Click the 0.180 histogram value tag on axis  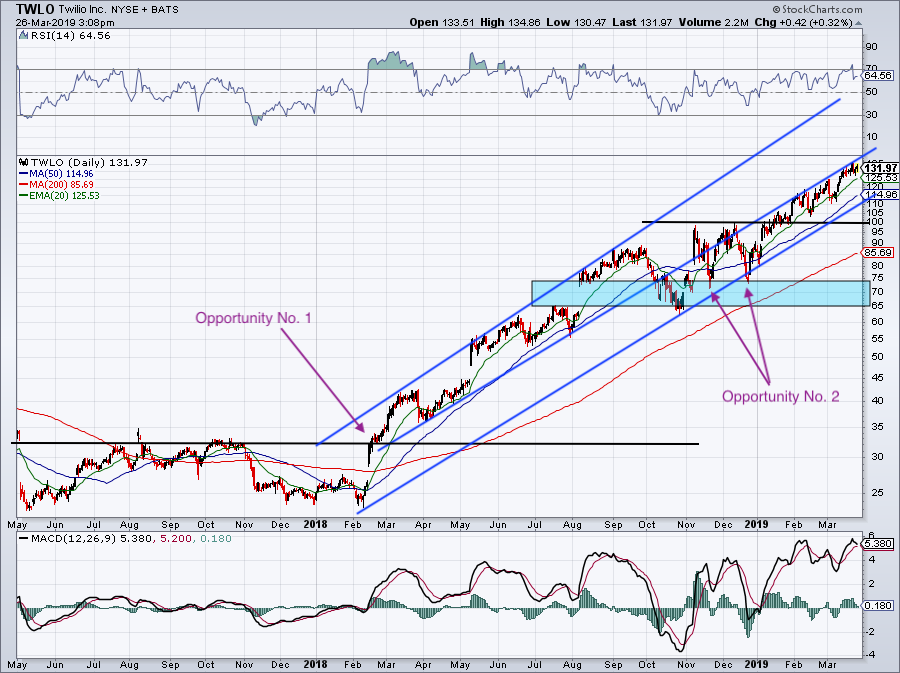[878, 605]
